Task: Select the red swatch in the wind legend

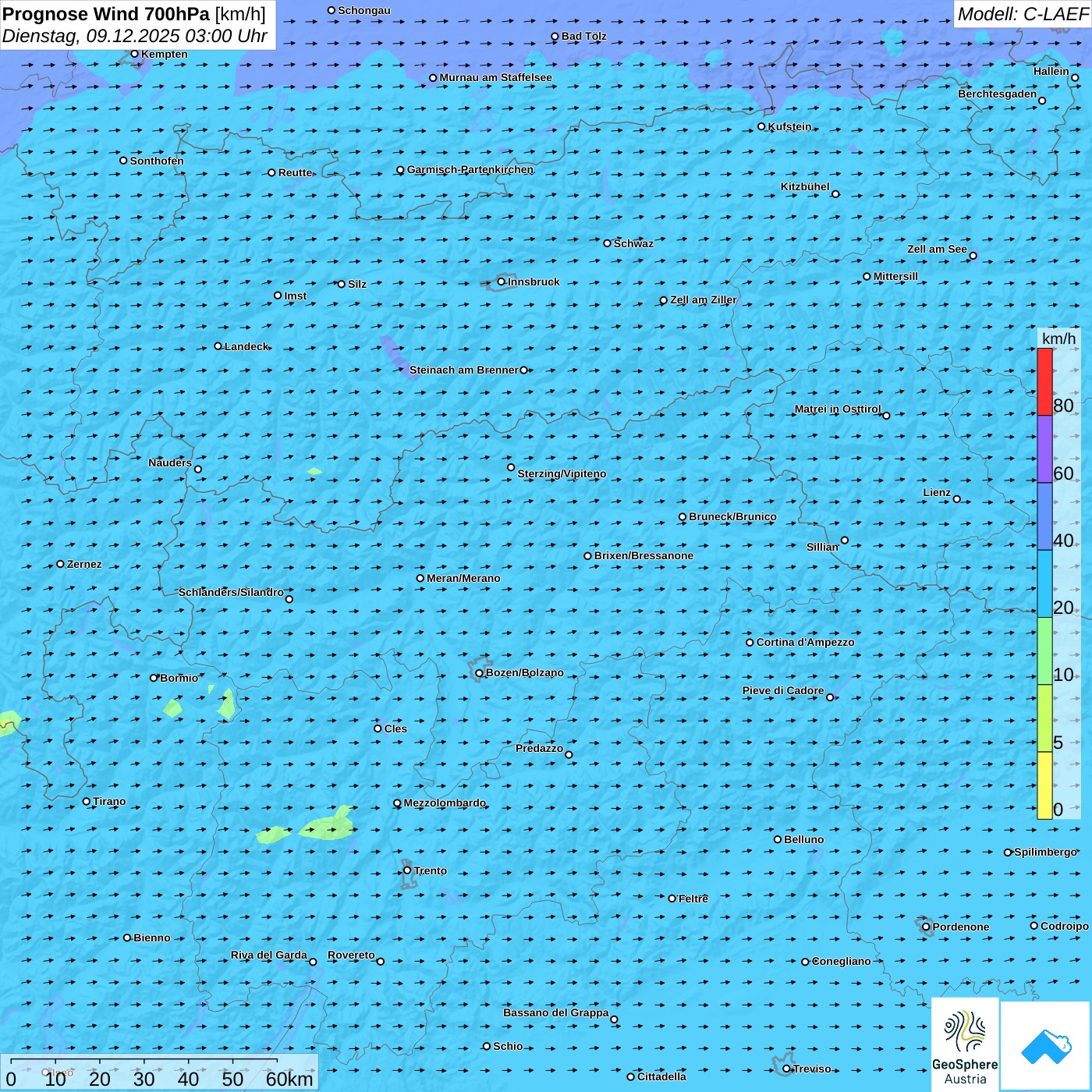Action: (x=1044, y=381)
